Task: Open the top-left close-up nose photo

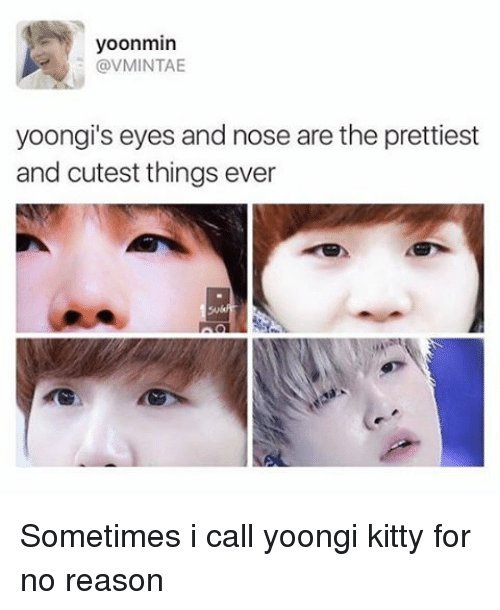Action: [x=132, y=268]
